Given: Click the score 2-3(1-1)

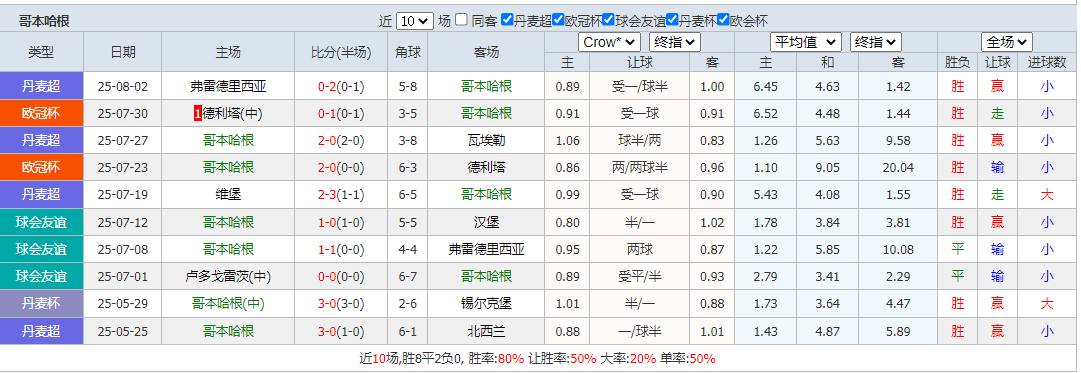Looking at the screenshot, I should 341,194.
